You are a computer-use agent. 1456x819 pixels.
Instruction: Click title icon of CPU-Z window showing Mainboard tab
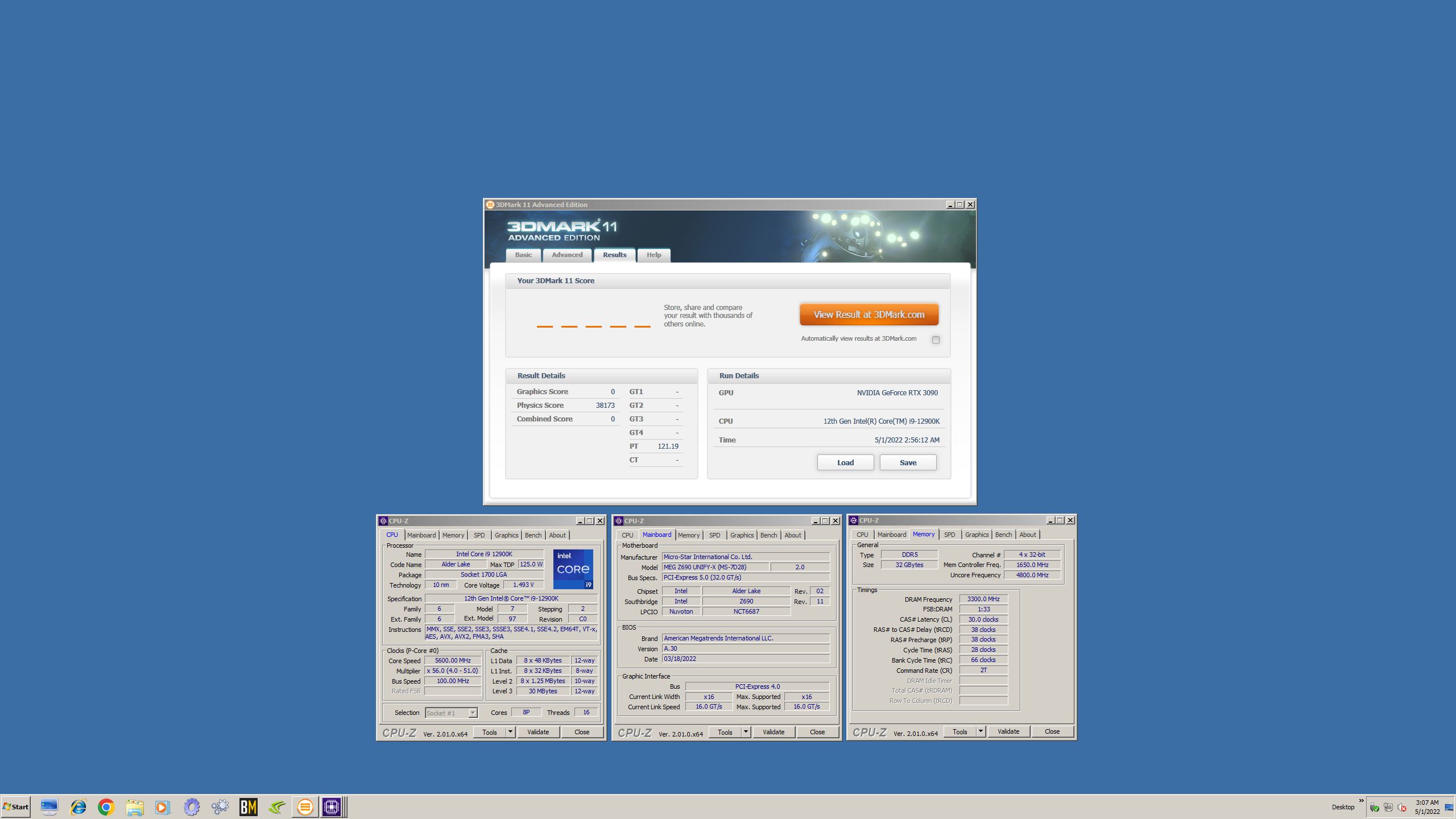coord(619,521)
